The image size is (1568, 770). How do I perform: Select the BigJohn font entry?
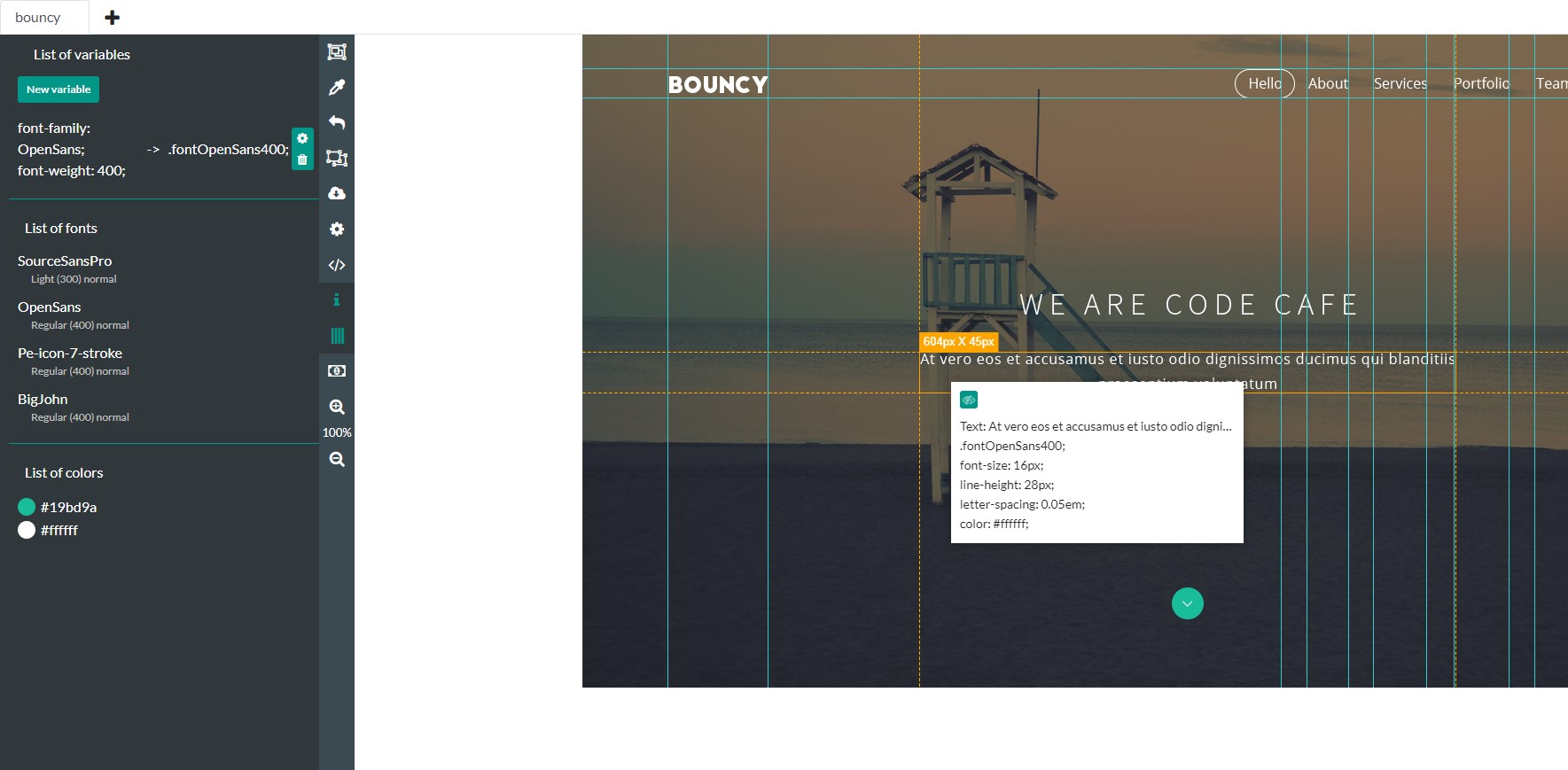(x=43, y=399)
